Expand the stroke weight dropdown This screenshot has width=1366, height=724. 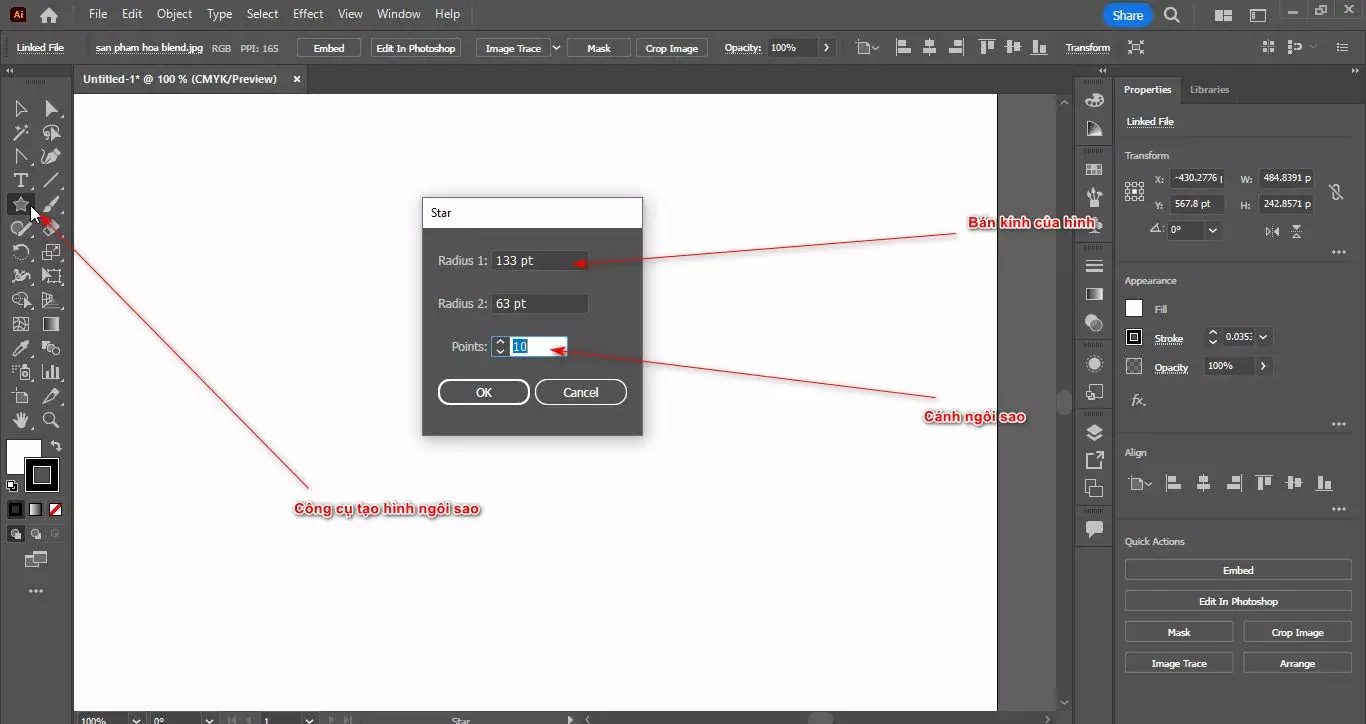tap(1264, 338)
